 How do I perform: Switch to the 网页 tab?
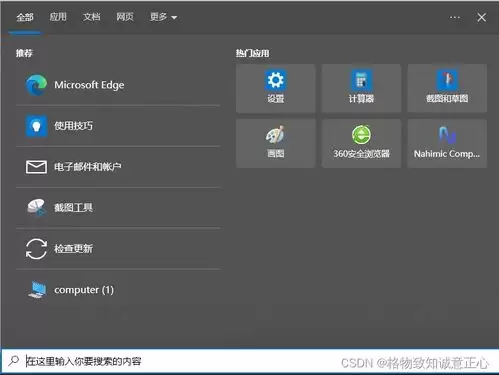click(x=125, y=17)
